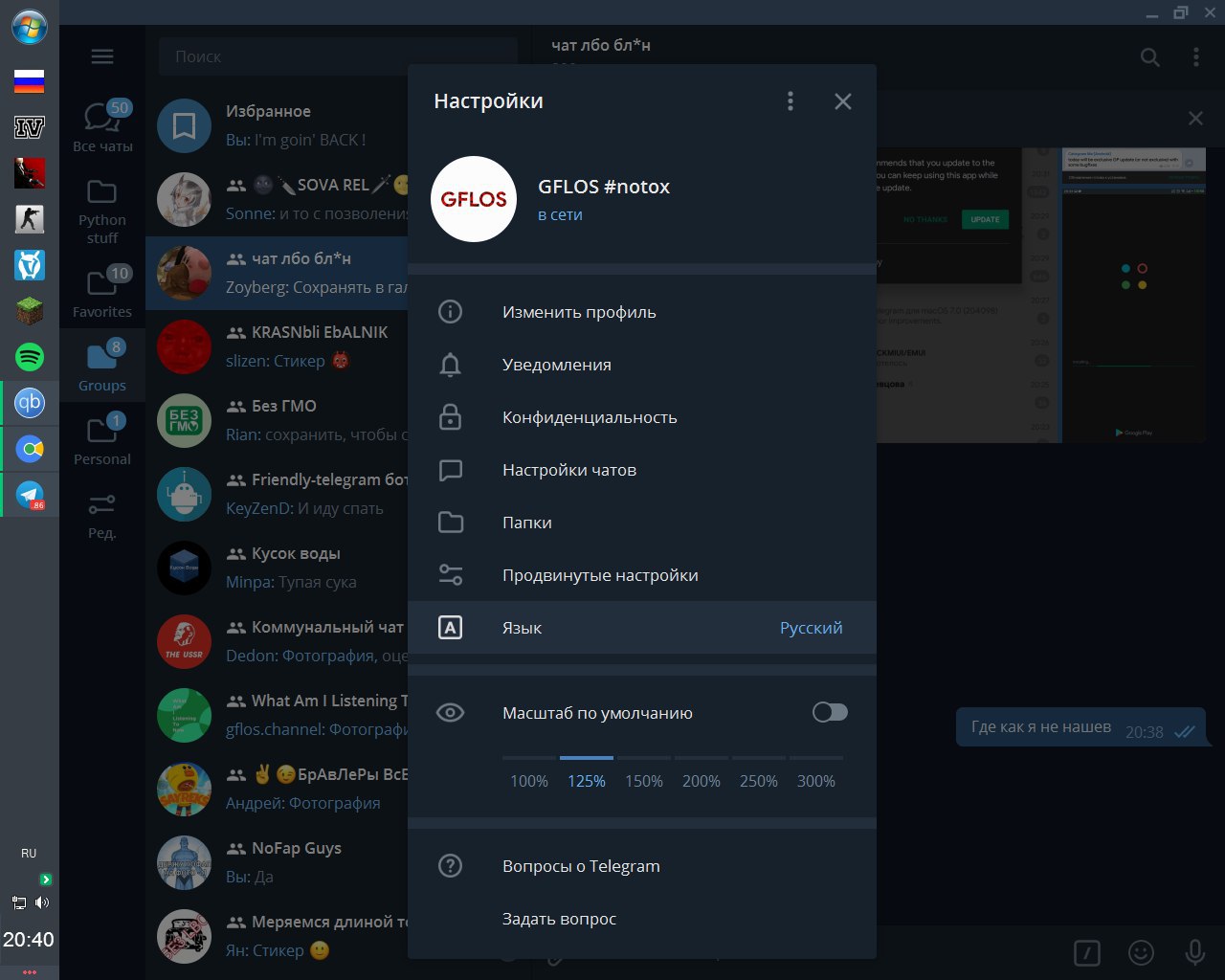Open the Кусок воды chat
Screen dimensions: 1225x980
point(278,568)
